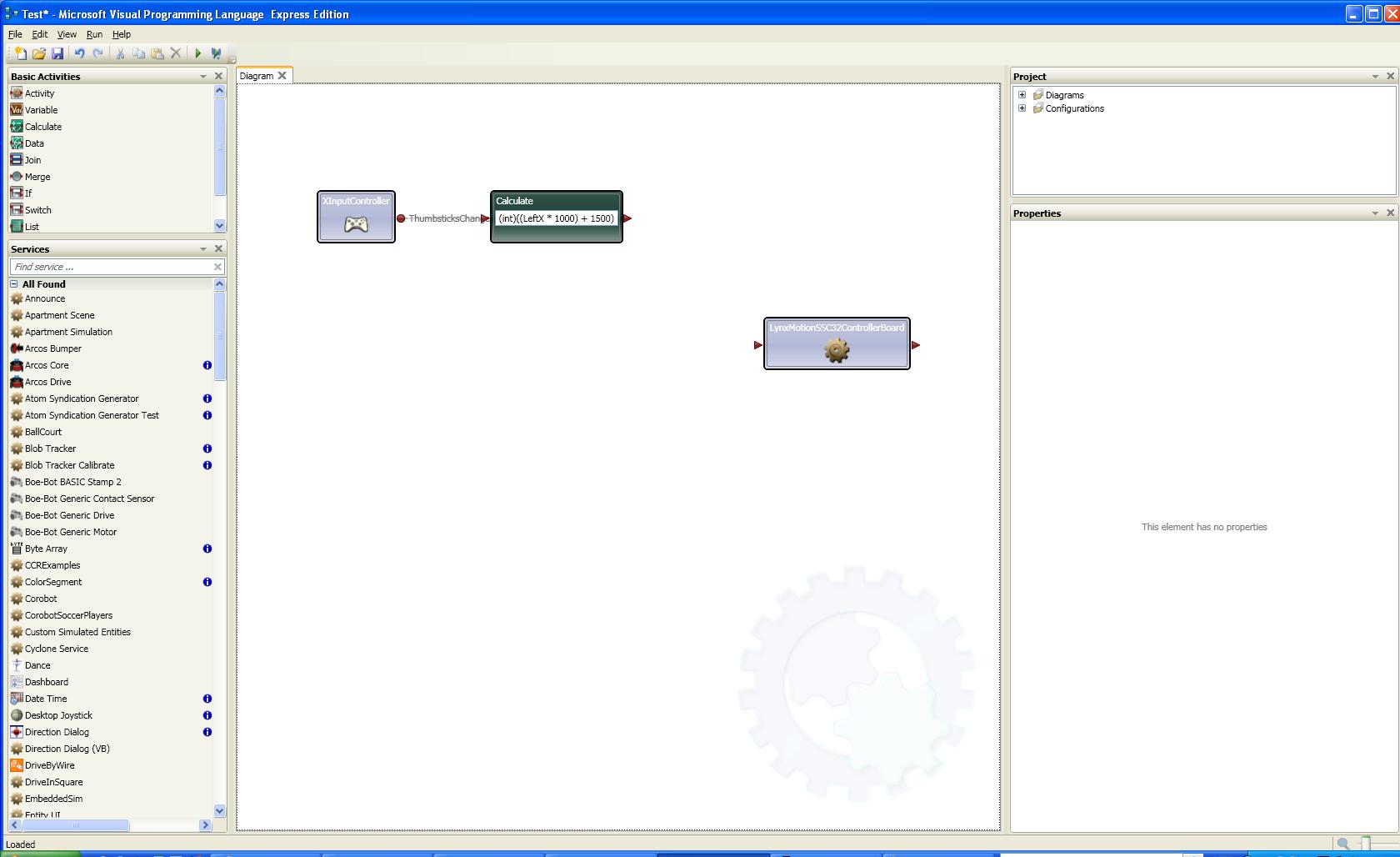This screenshot has height=857, width=1400.
Task: Open Services panel dropdown arrow
Action: [203, 249]
